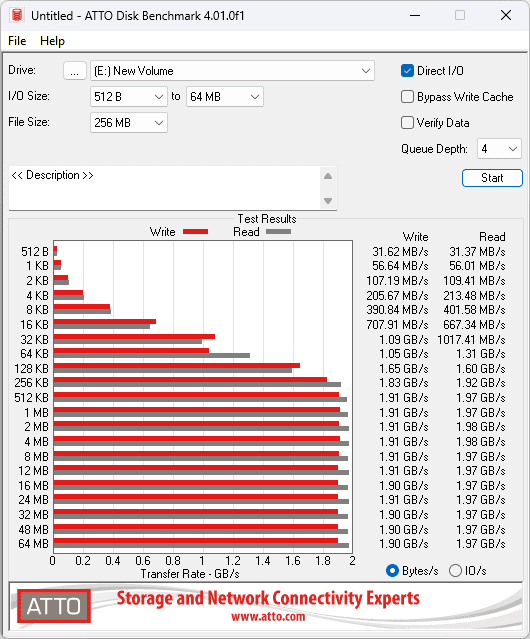Click the 1 MB row label in chart
Image resolution: width=530 pixels, height=639 pixels.
[36, 413]
